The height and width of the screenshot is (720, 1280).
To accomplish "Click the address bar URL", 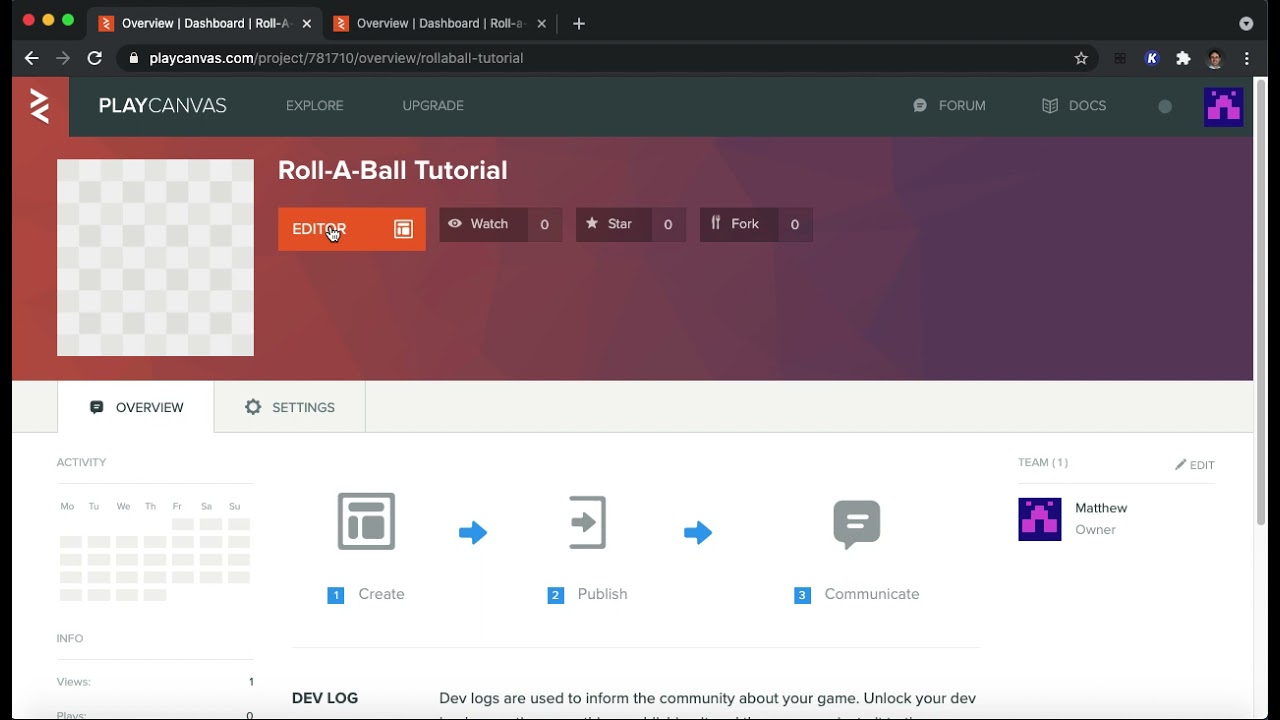I will pos(336,58).
